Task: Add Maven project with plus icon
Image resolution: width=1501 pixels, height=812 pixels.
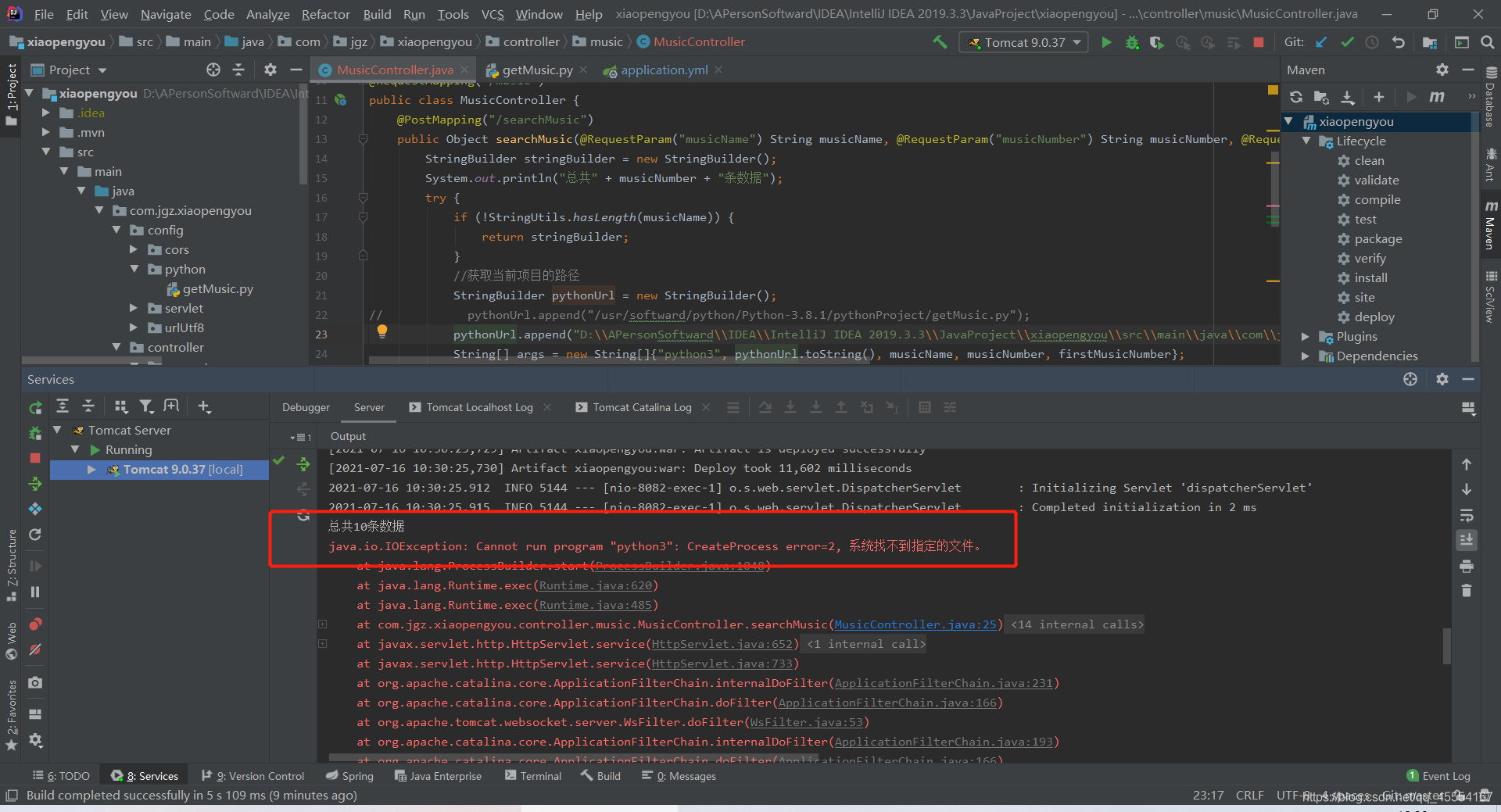Action: tap(1379, 97)
